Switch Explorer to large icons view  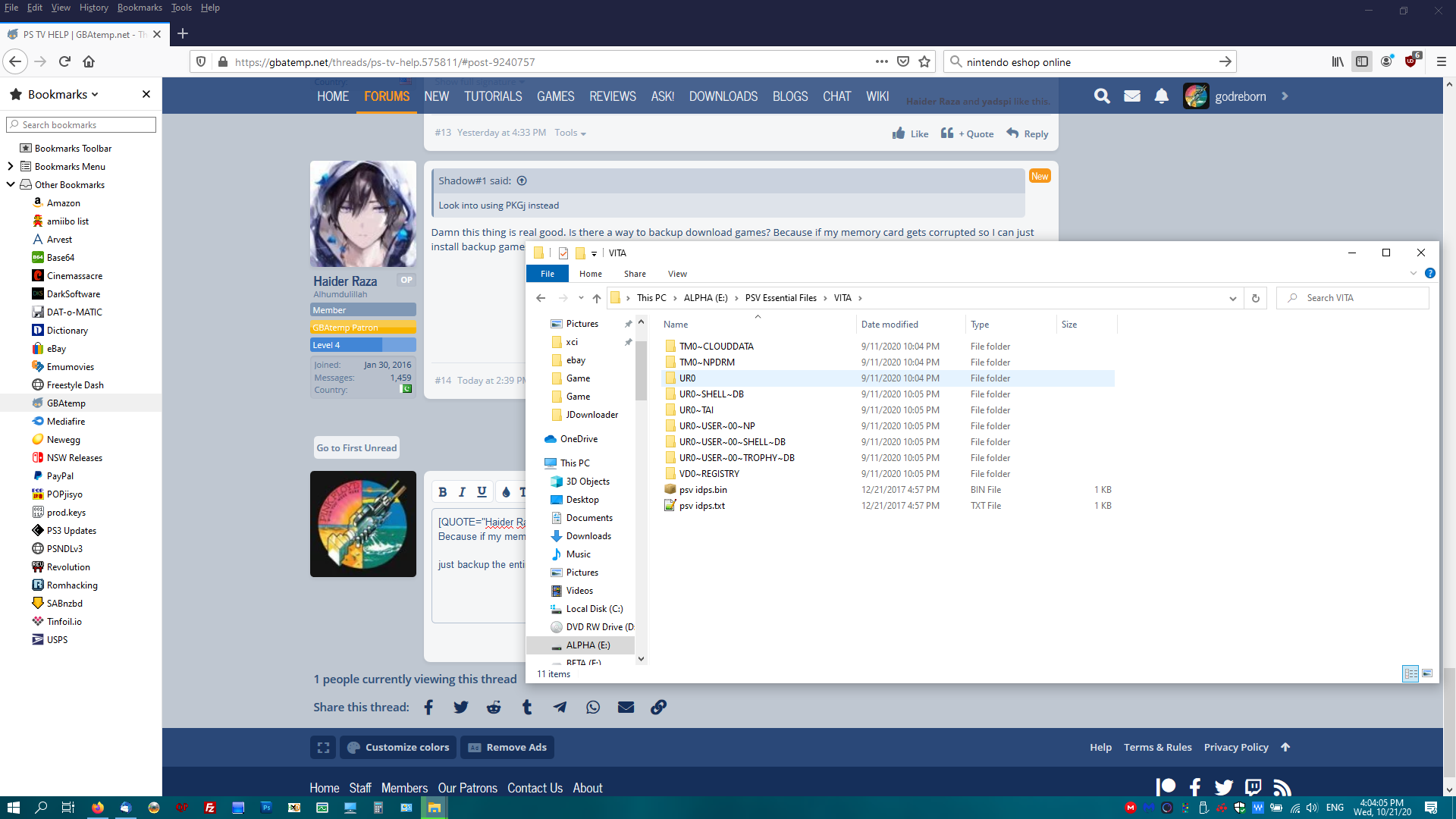coord(1427,673)
